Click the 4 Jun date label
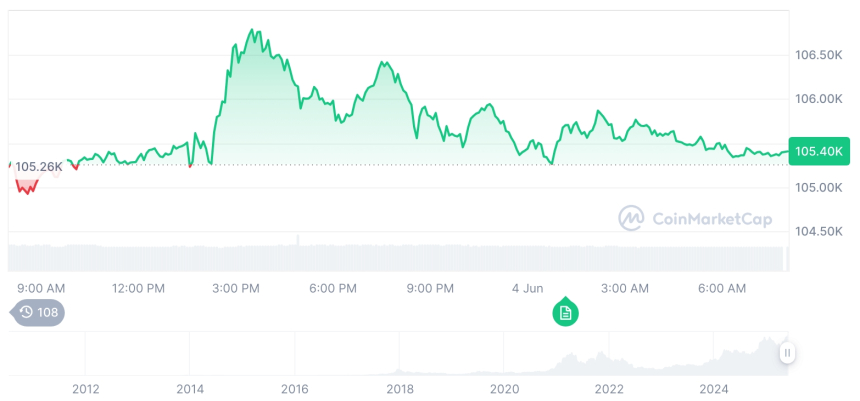 pos(527,289)
